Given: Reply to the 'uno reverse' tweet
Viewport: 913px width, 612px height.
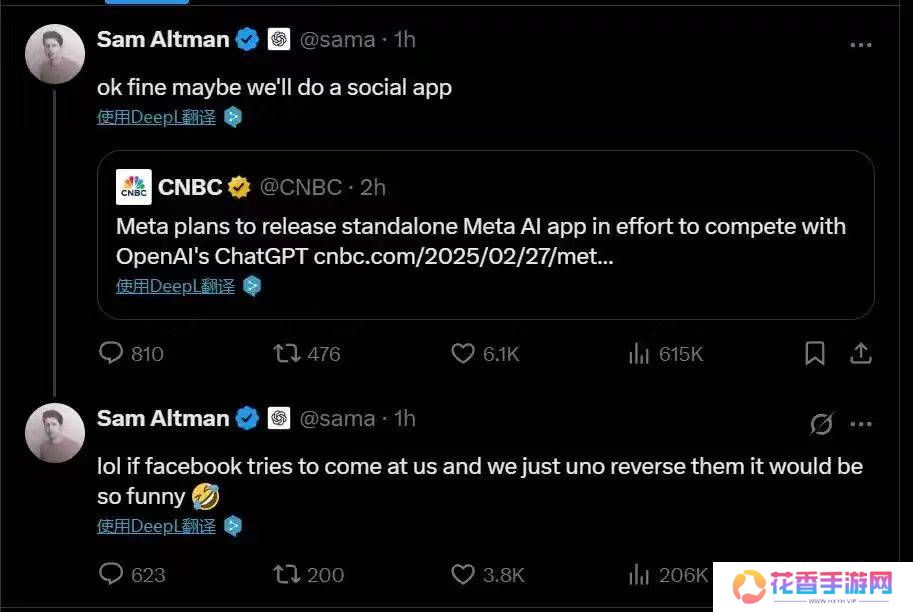Looking at the screenshot, I should (111, 574).
